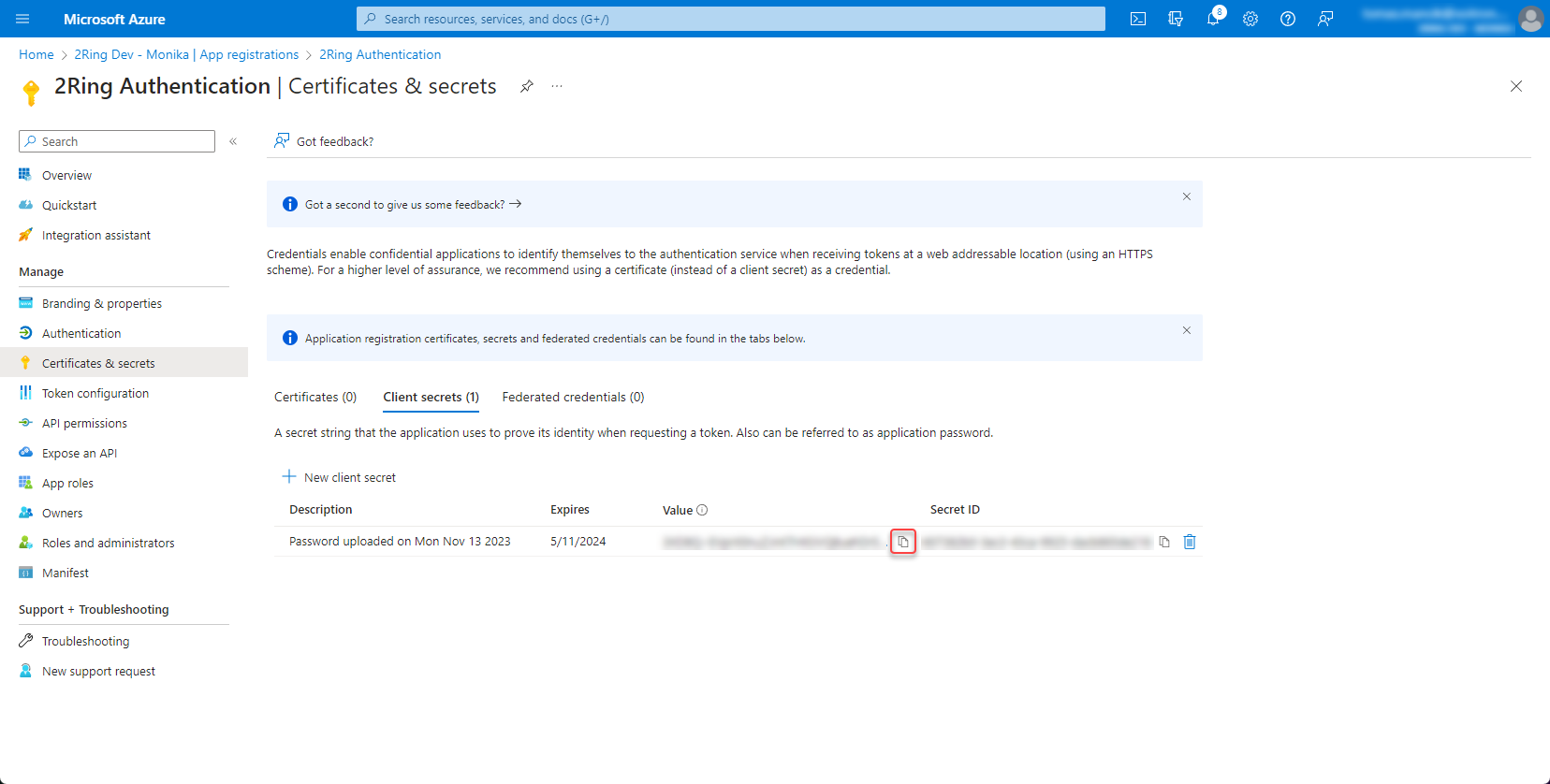Copy the client secret value to clipboard

point(902,542)
